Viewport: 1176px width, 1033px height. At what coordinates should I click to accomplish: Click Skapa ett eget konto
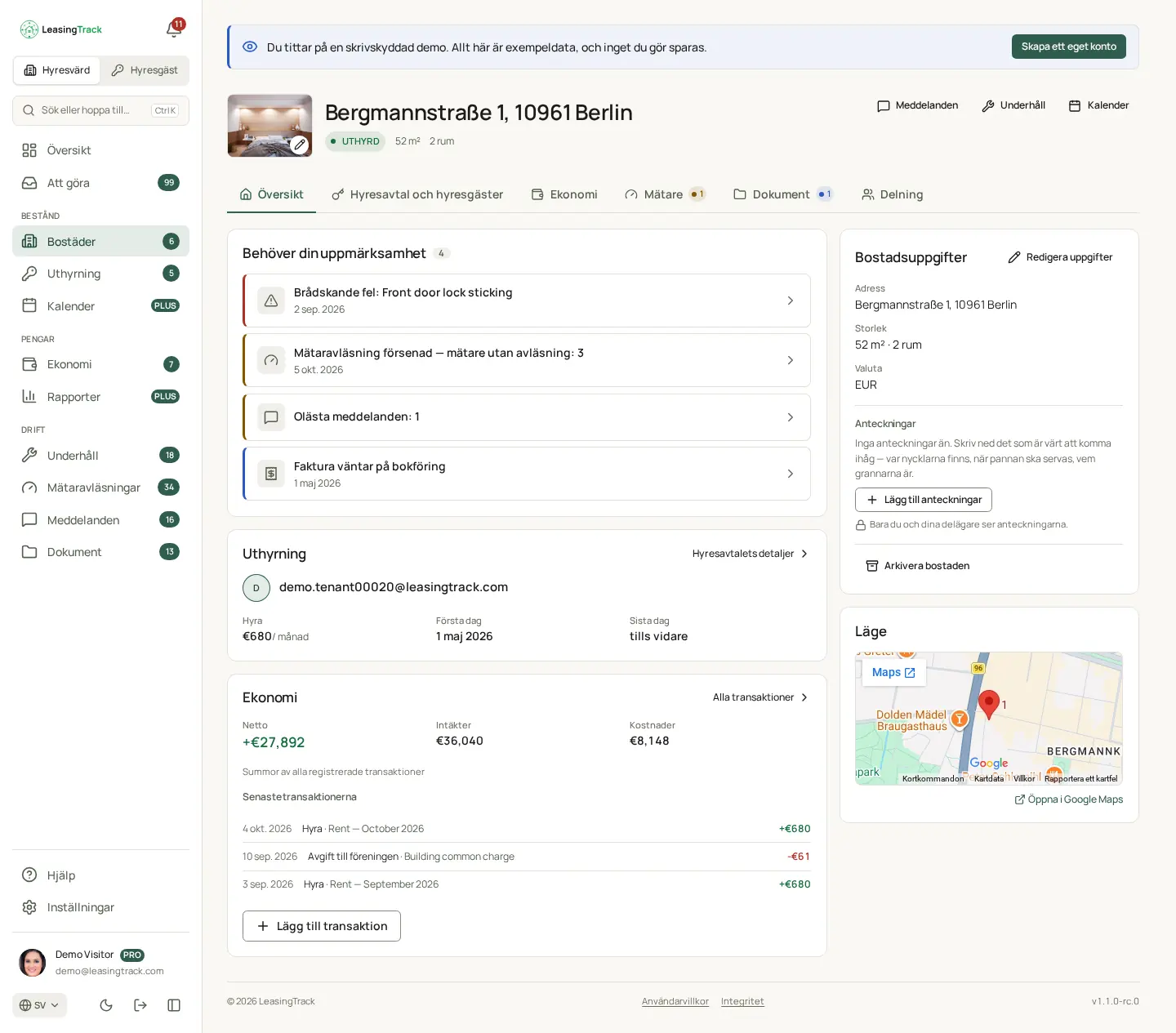1069,47
